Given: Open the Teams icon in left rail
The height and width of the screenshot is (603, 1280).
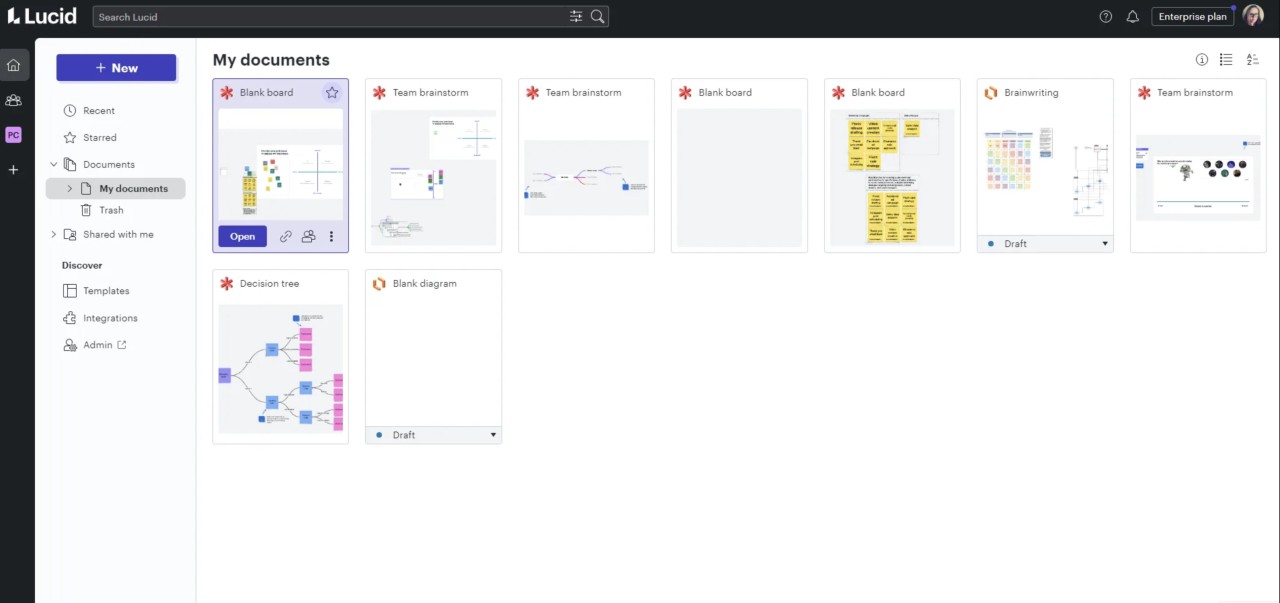Looking at the screenshot, I should tap(13, 100).
